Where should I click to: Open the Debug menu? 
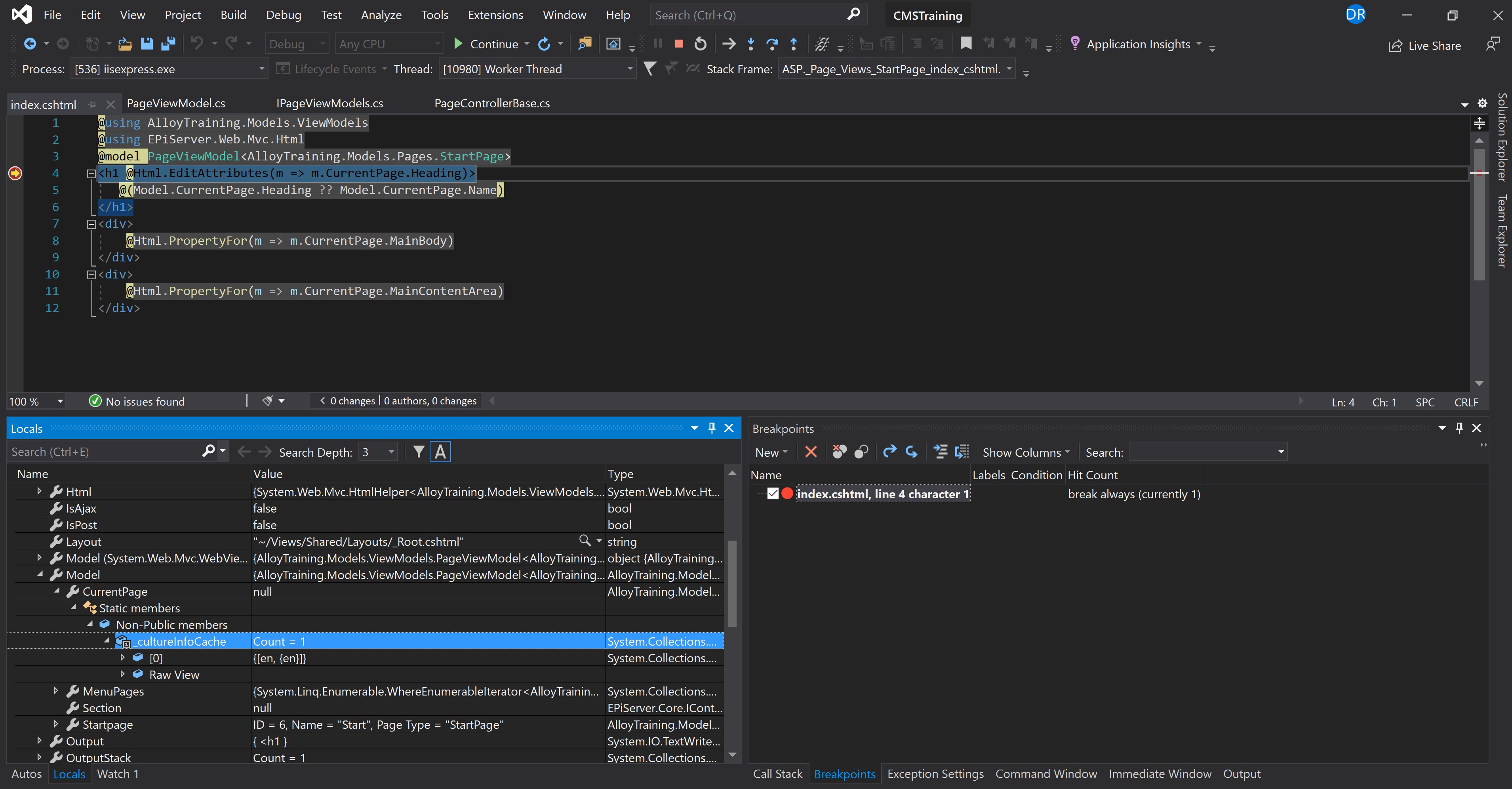tap(284, 15)
